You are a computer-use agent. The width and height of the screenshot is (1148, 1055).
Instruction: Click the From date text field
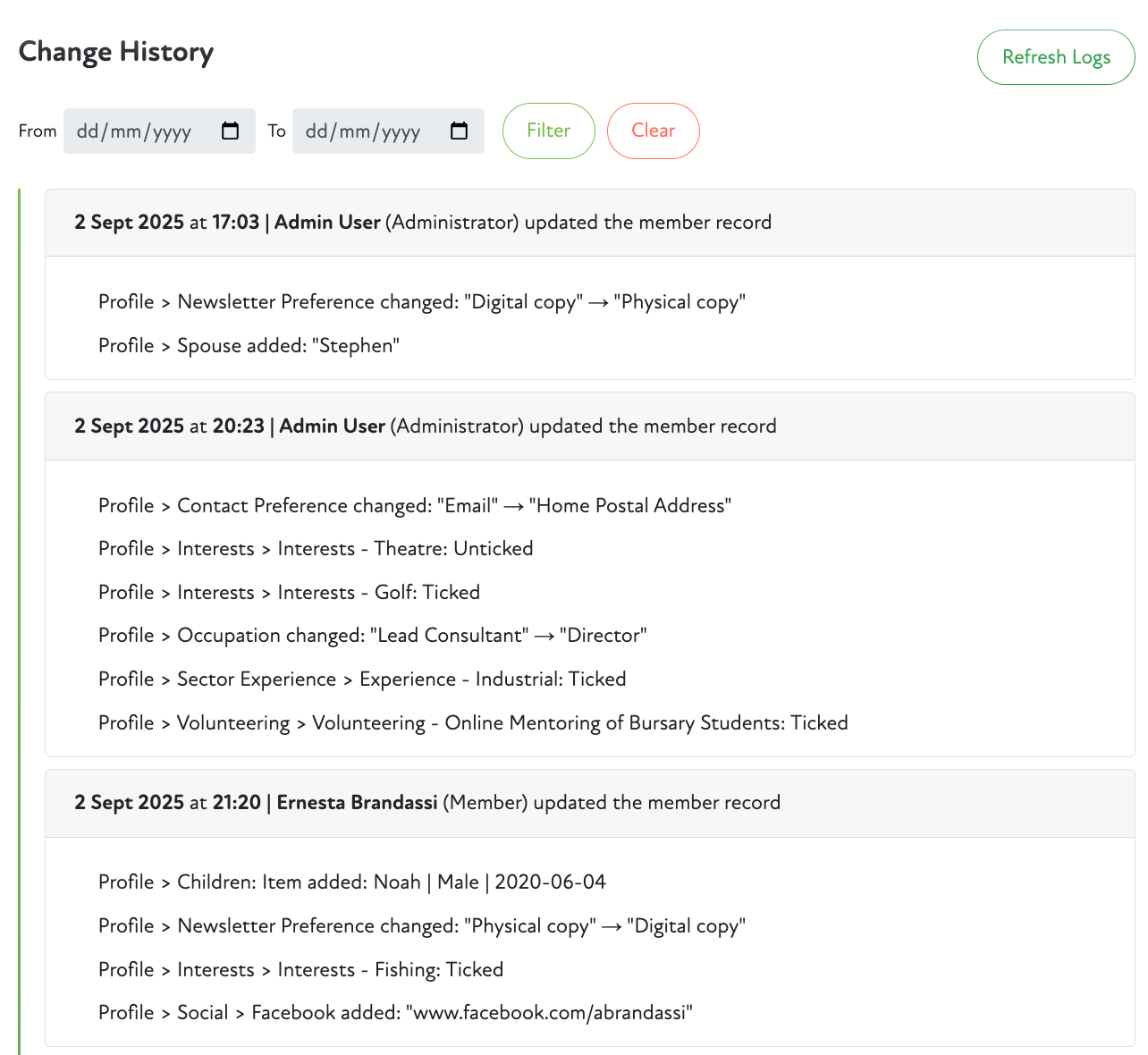[134, 131]
